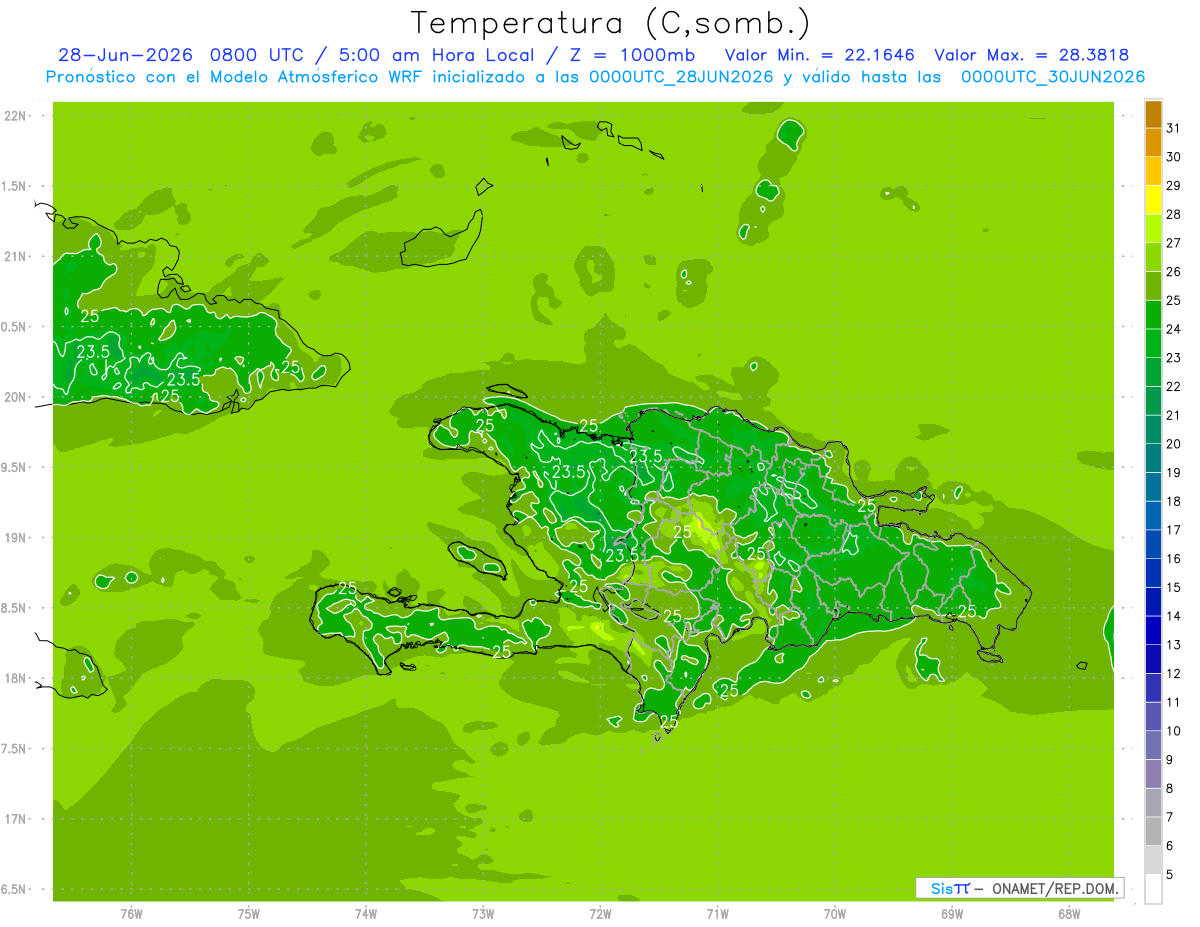Click the '72W' longitude axis label
This screenshot has height=927, width=1200.
[x=600, y=913]
